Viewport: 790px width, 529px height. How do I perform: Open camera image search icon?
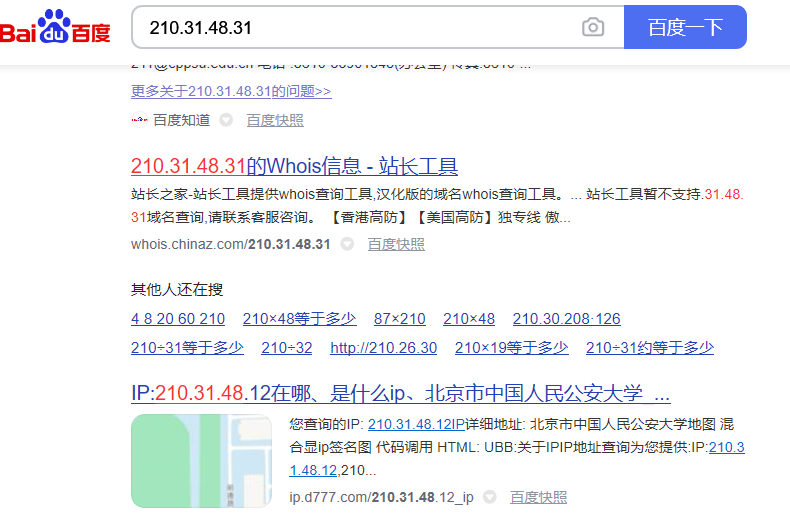(x=593, y=27)
